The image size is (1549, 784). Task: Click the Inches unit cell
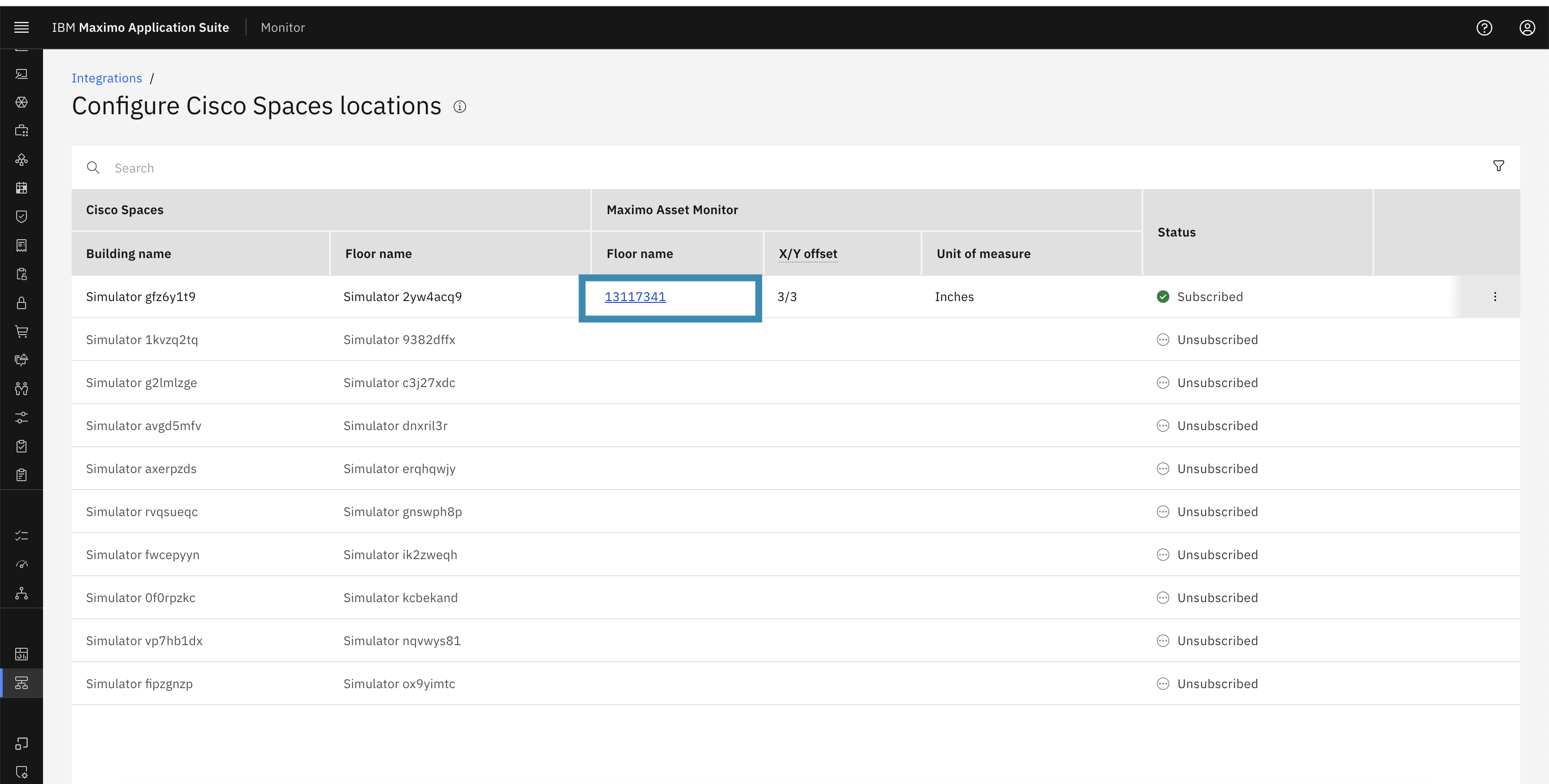pyautogui.click(x=954, y=297)
